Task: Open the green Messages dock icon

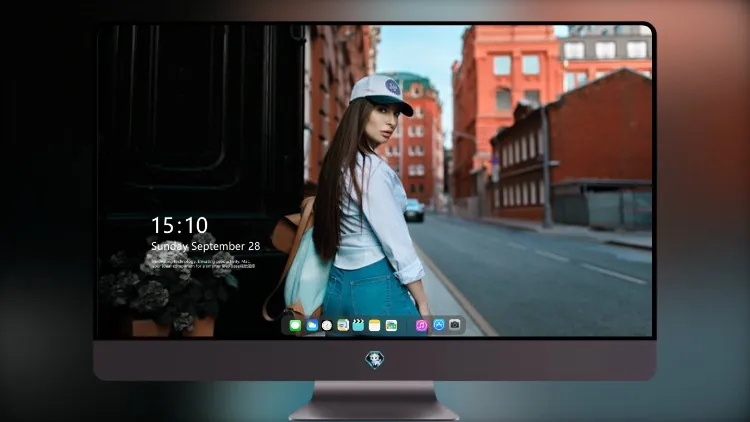Action: pyautogui.click(x=295, y=325)
